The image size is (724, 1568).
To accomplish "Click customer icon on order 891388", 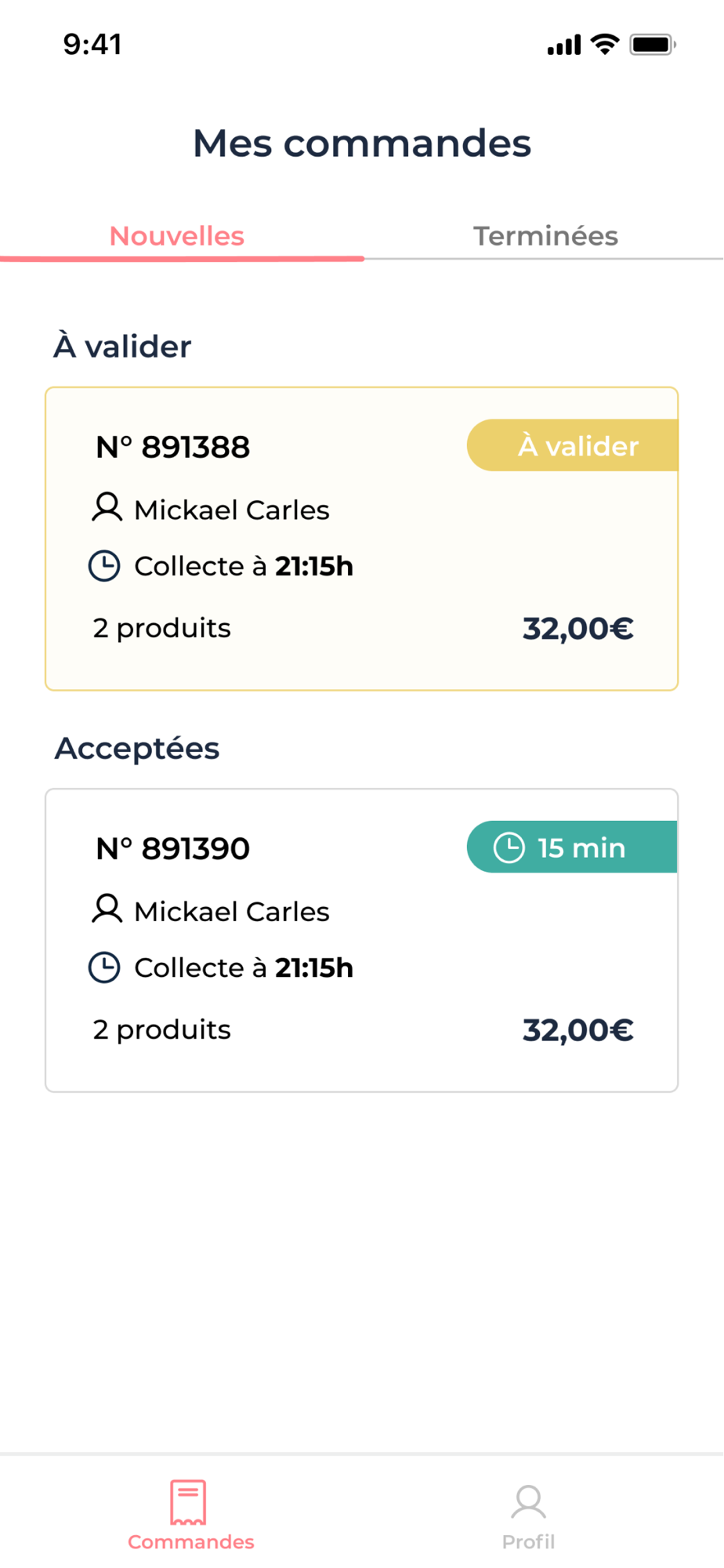I will coord(107,508).
